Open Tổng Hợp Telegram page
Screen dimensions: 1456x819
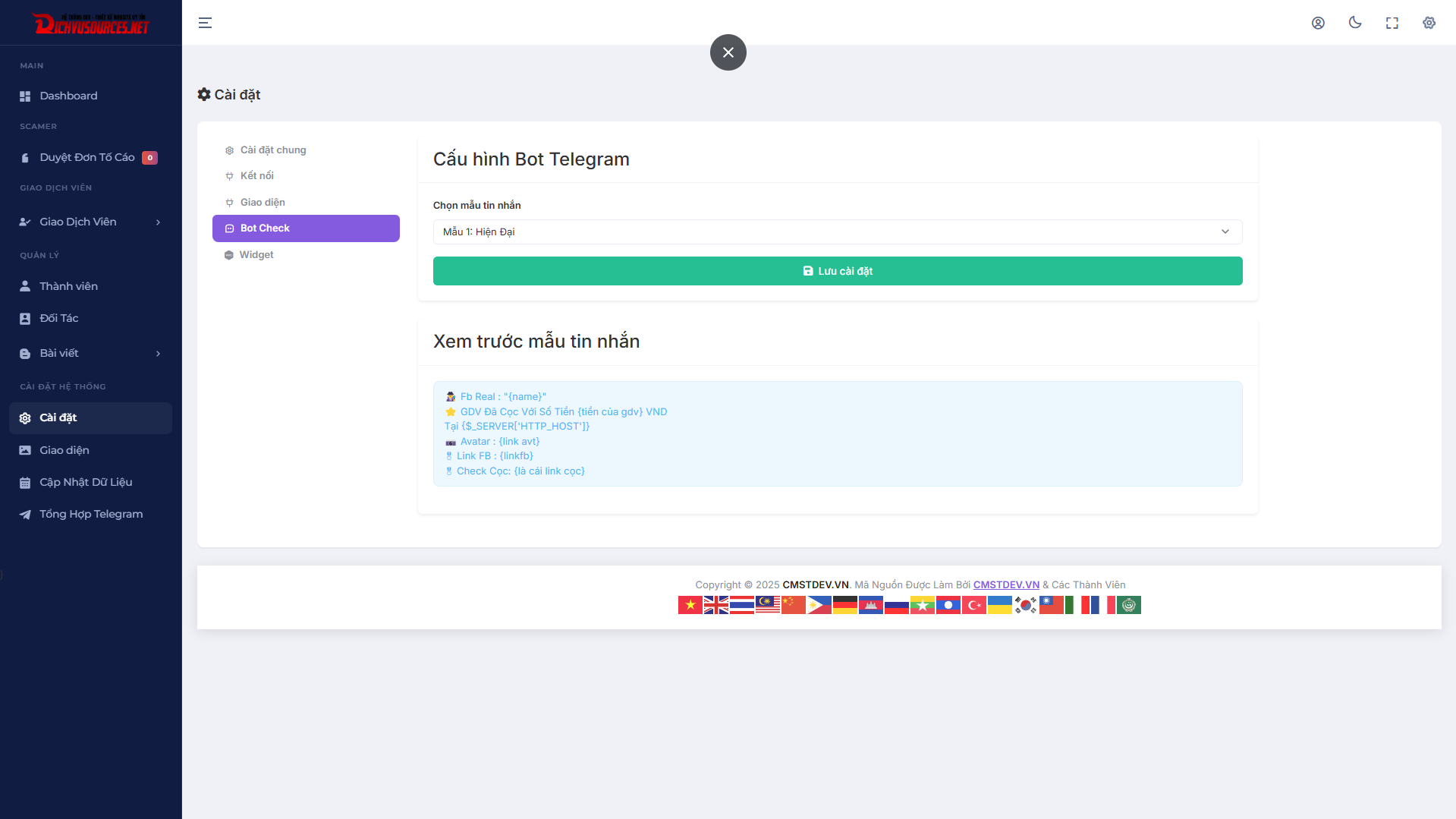click(x=91, y=514)
